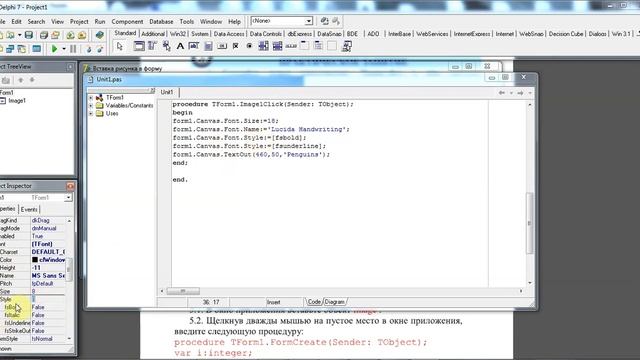Open the Search menu
The width and height of the screenshot is (640, 360).
(x=36, y=21)
